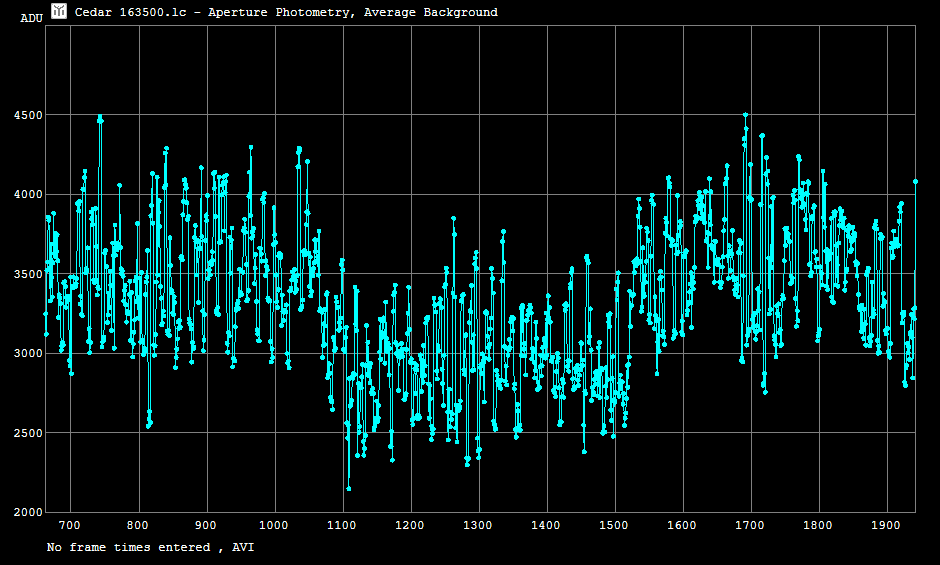Image resolution: width=940 pixels, height=565 pixels.
Task: Click the '900' x-axis label
Action: [206, 525]
